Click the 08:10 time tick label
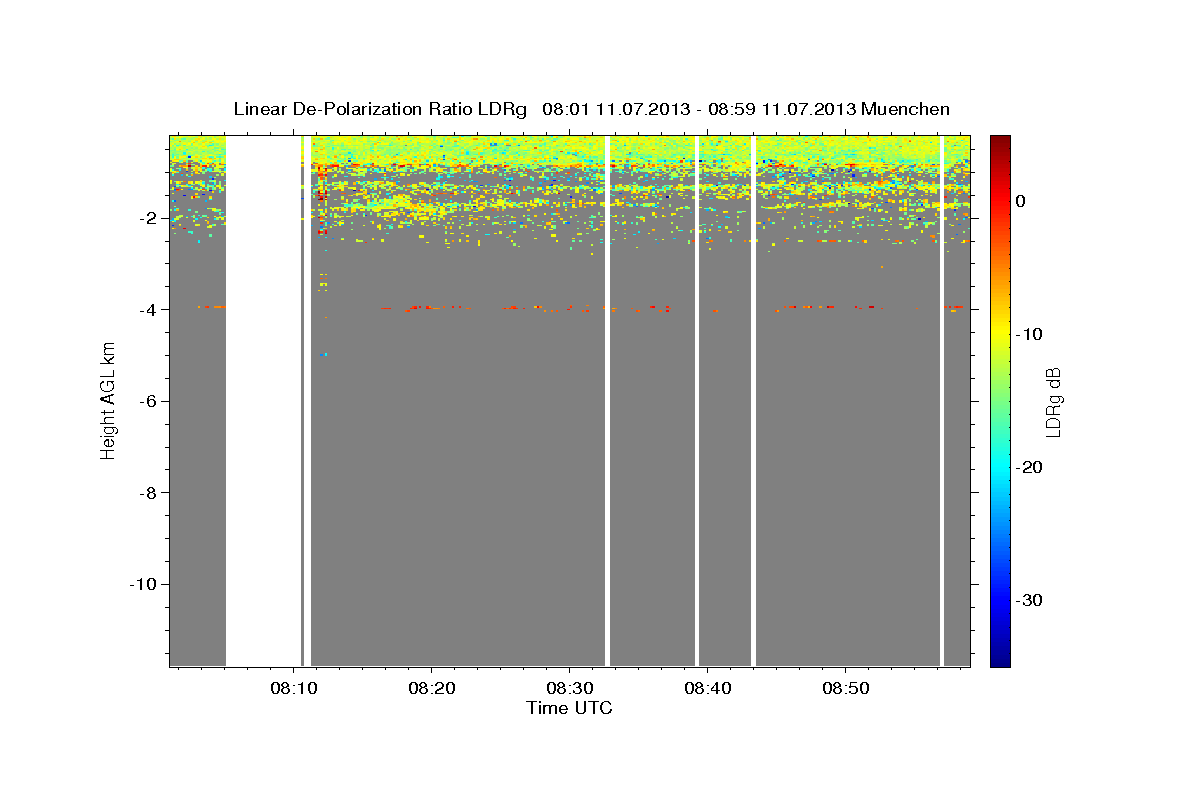The height and width of the screenshot is (800, 1200). coord(293,688)
